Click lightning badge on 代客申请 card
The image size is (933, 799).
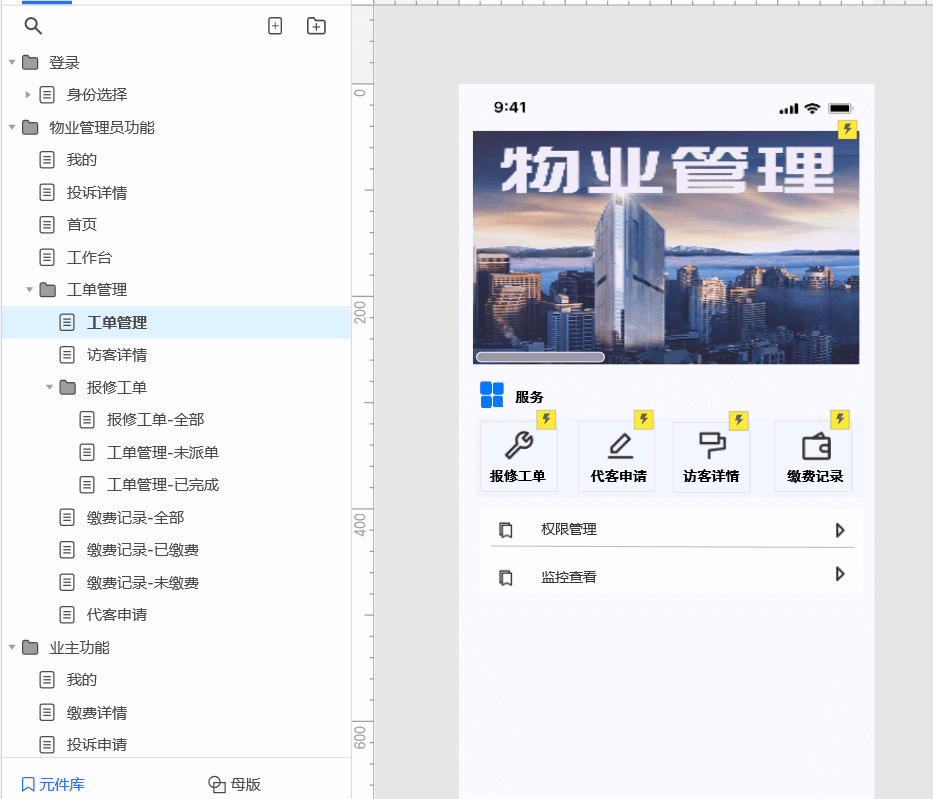click(644, 419)
